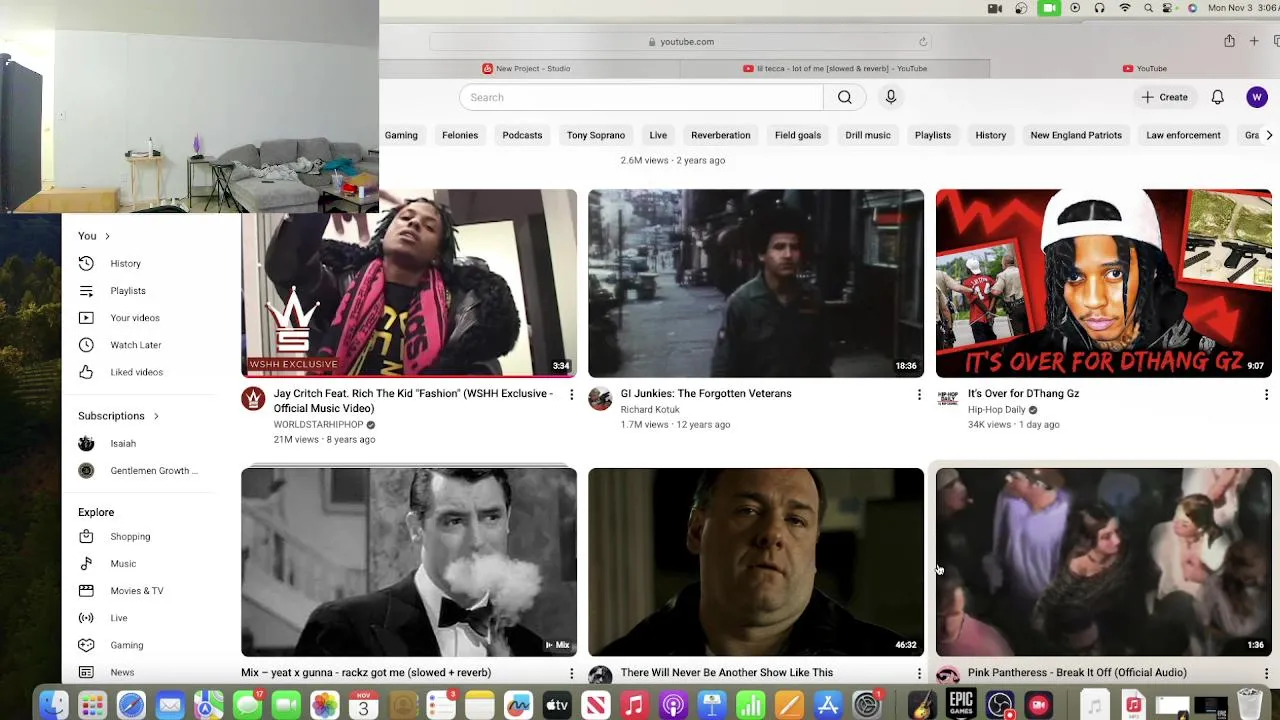
Task: Open a new Safari tab with plus
Action: pos(1254,41)
